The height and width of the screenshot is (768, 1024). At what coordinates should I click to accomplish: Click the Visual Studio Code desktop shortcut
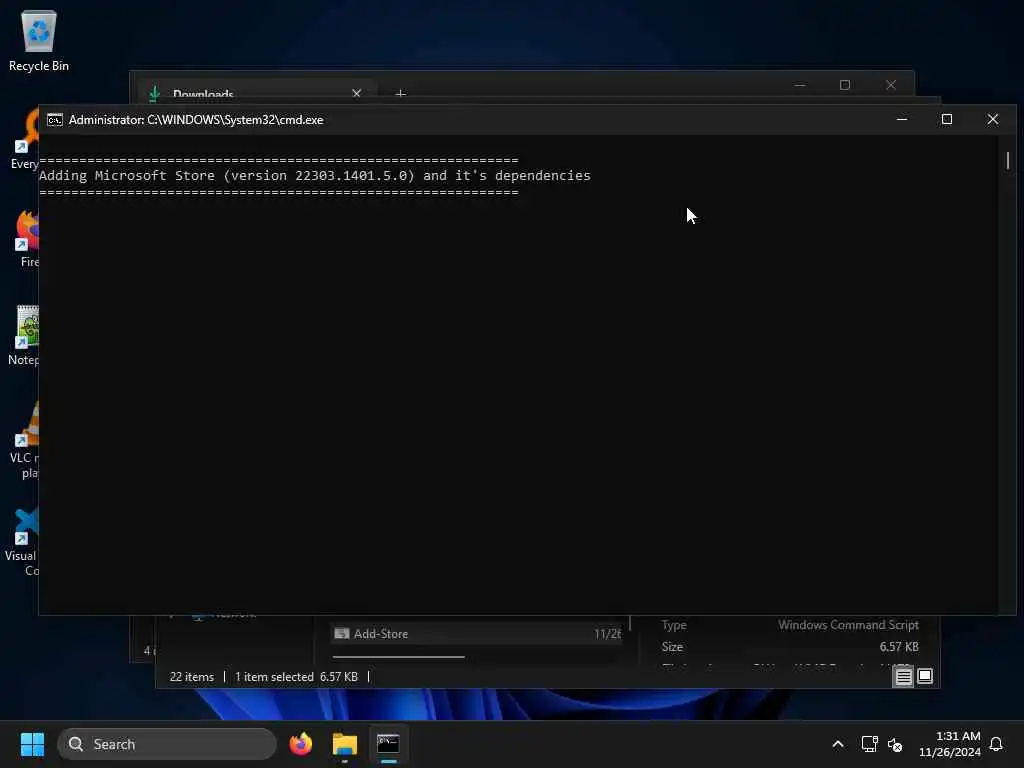tap(22, 542)
